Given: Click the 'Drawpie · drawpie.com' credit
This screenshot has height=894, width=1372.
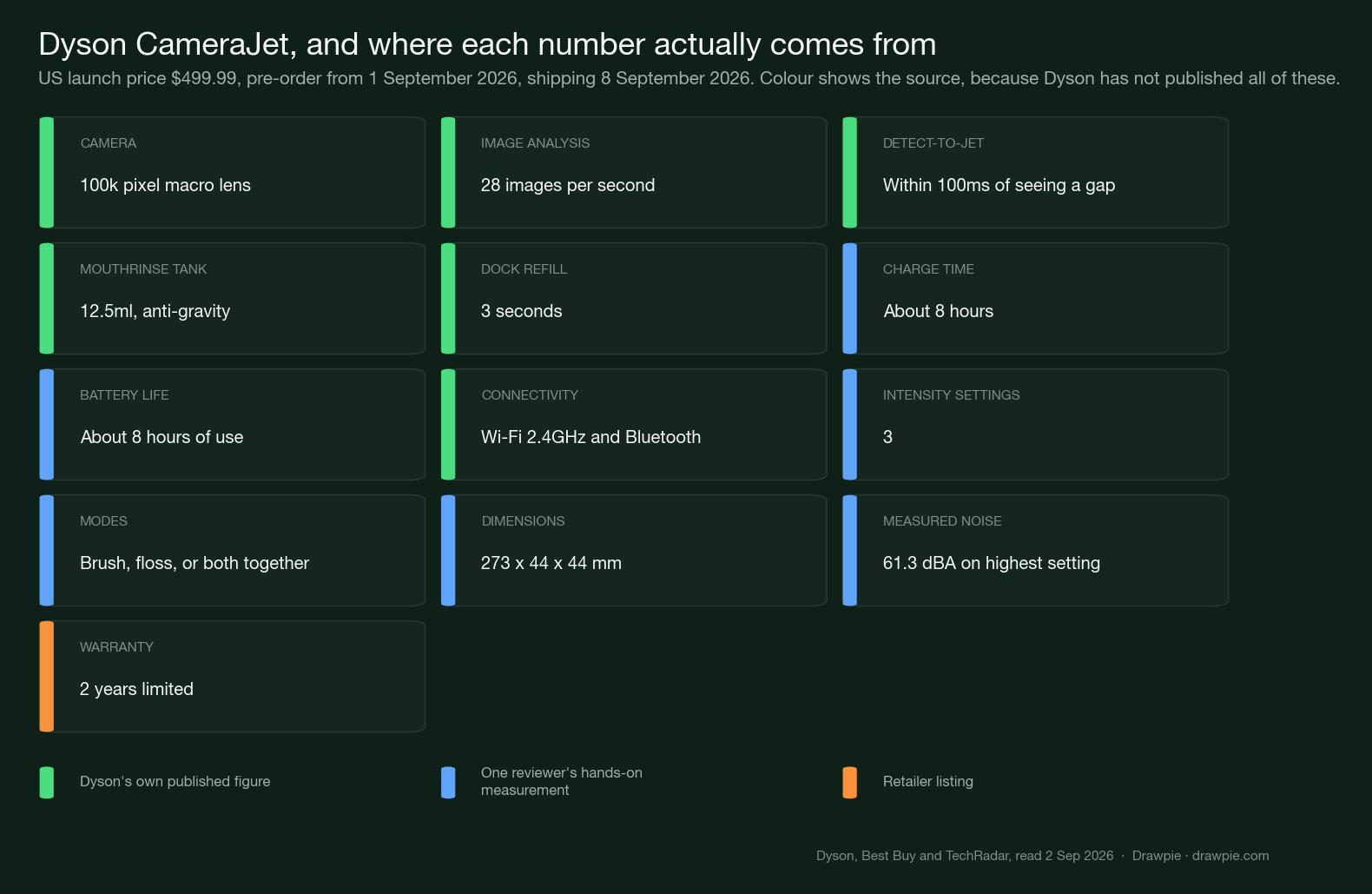Looking at the screenshot, I should [x=1201, y=856].
